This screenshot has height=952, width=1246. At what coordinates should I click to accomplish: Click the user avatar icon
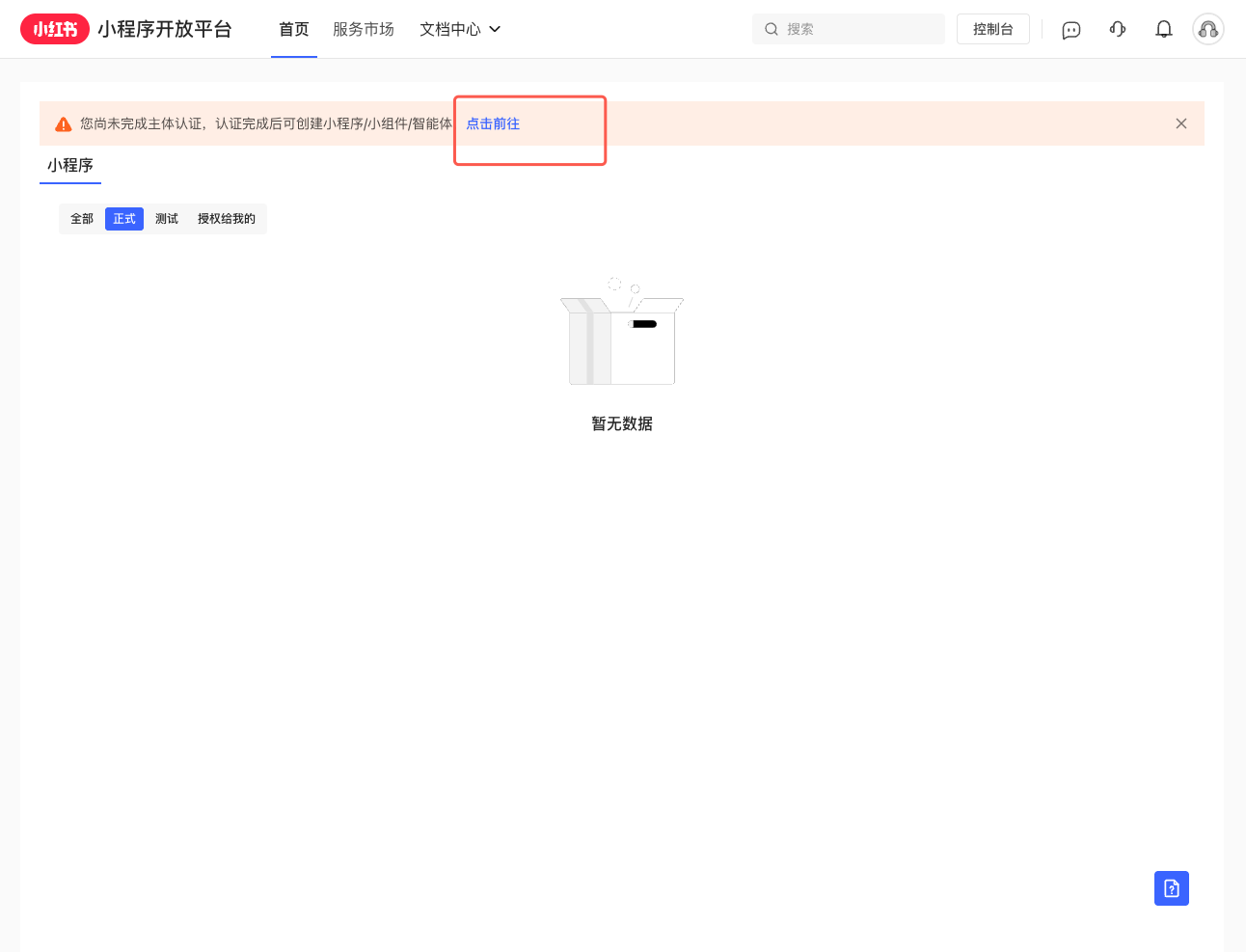[1207, 29]
